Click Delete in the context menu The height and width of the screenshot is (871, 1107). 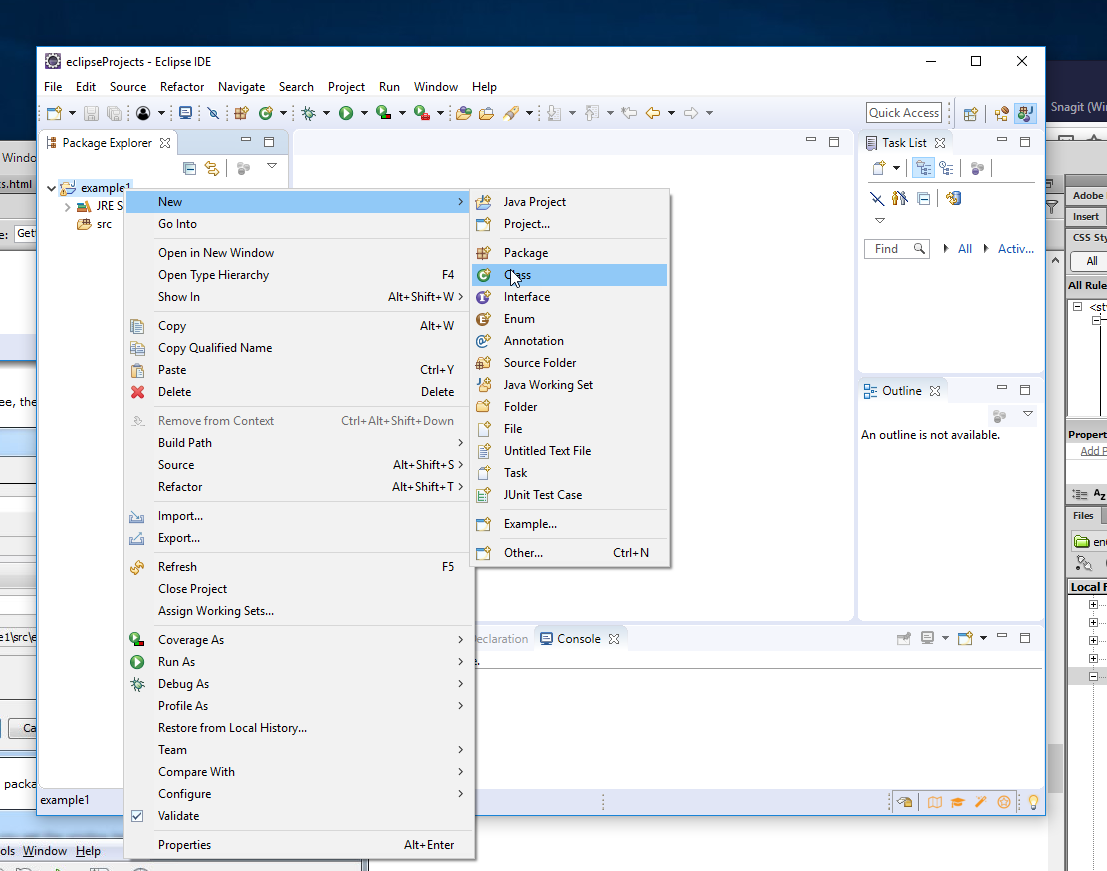[x=299, y=392]
